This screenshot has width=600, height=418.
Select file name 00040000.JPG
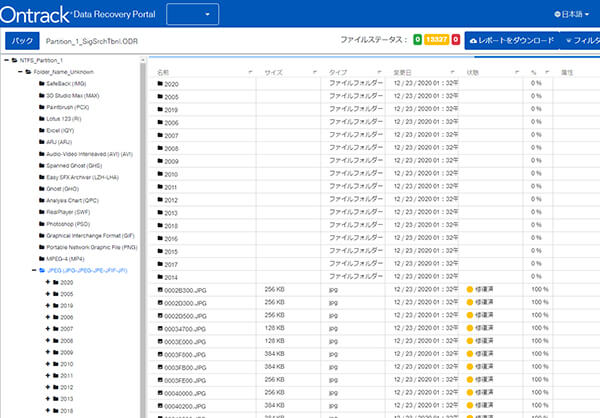tap(185, 394)
